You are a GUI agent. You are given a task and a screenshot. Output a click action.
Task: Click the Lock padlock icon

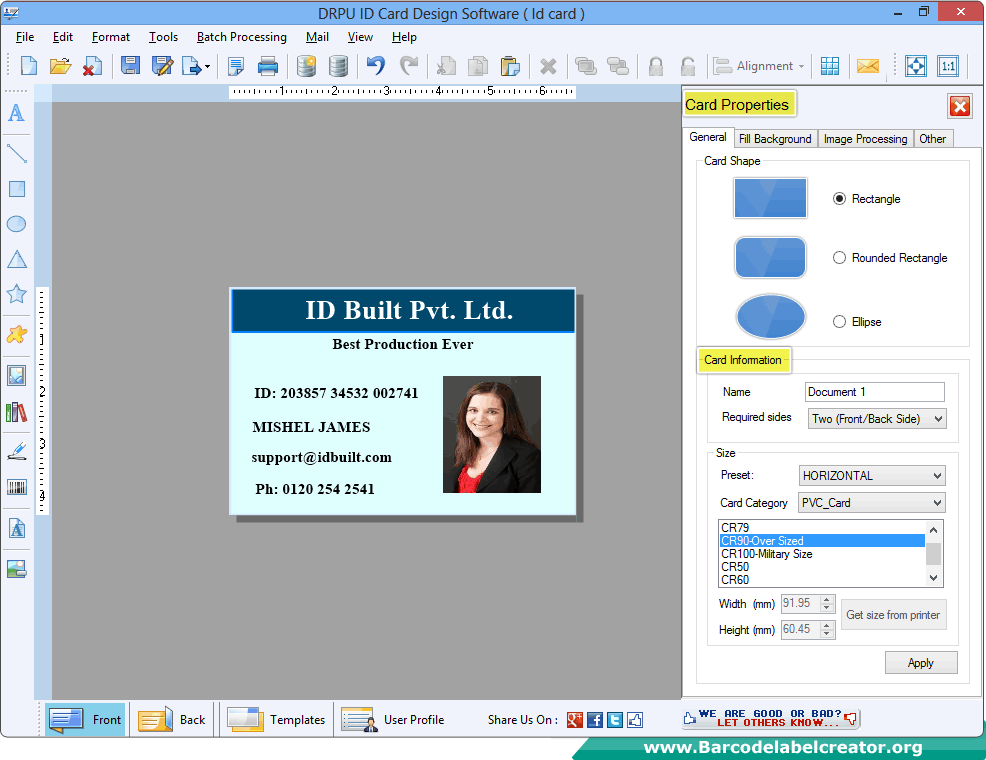[x=656, y=66]
